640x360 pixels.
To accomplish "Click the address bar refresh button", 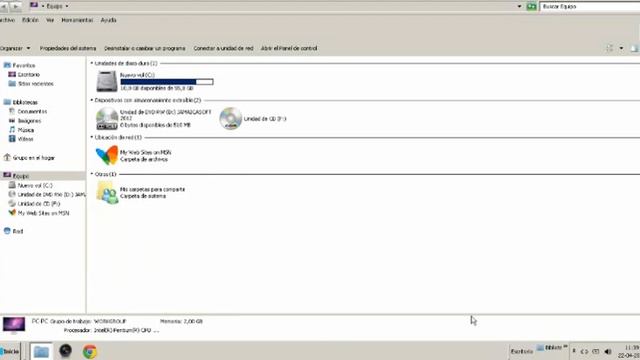I will (531, 7).
